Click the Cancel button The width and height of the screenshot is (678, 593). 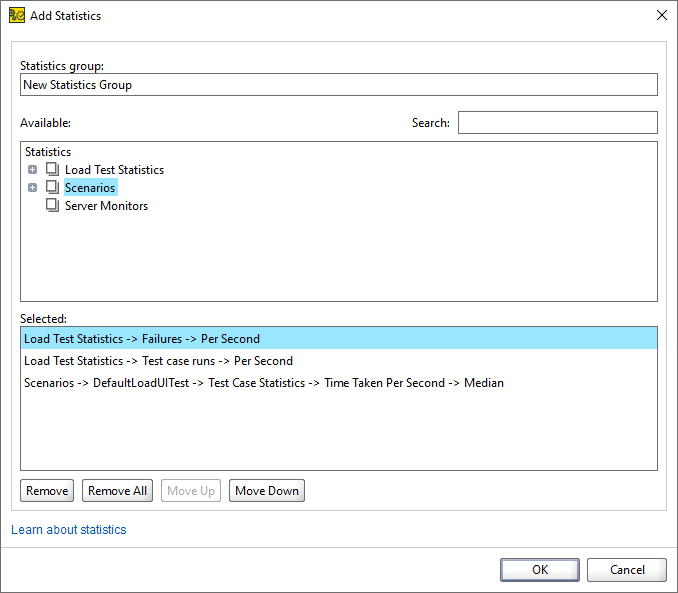627,570
